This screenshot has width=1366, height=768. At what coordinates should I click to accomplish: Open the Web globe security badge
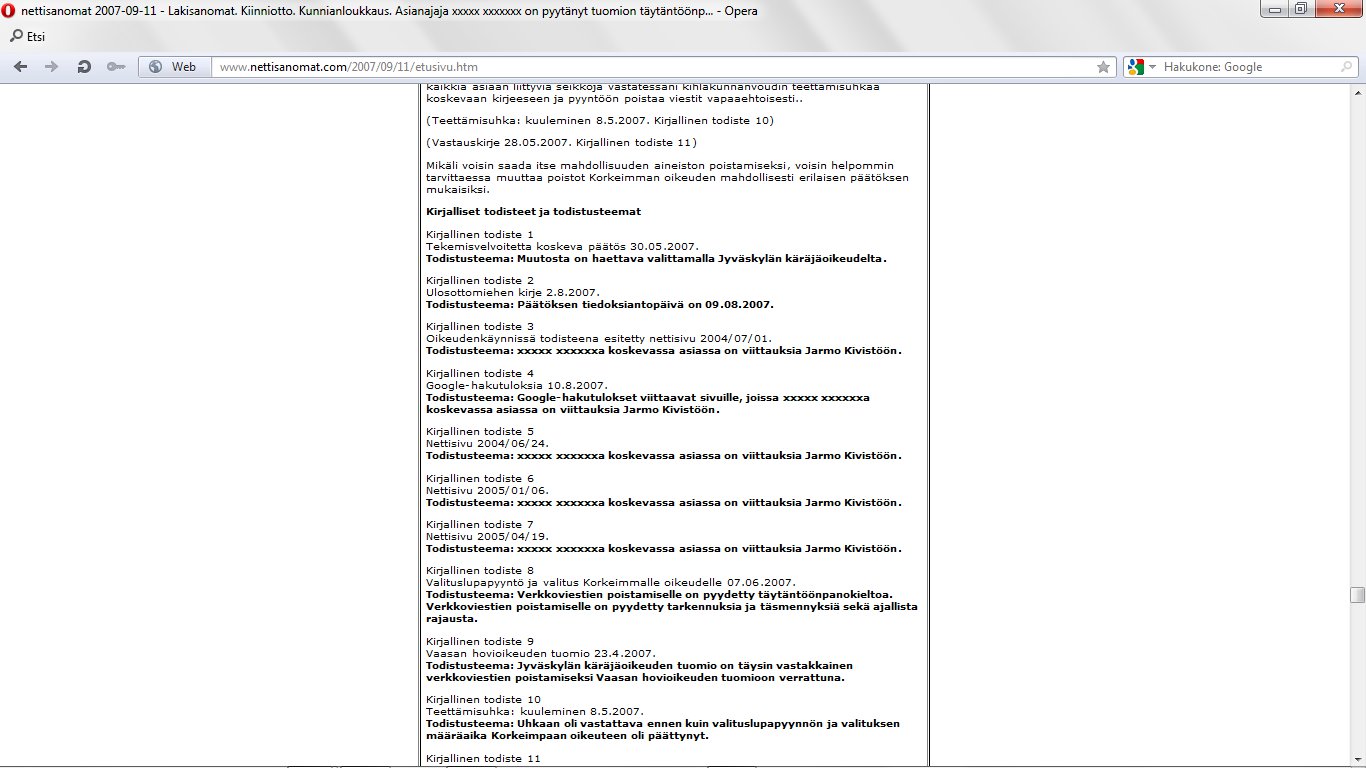pos(173,67)
